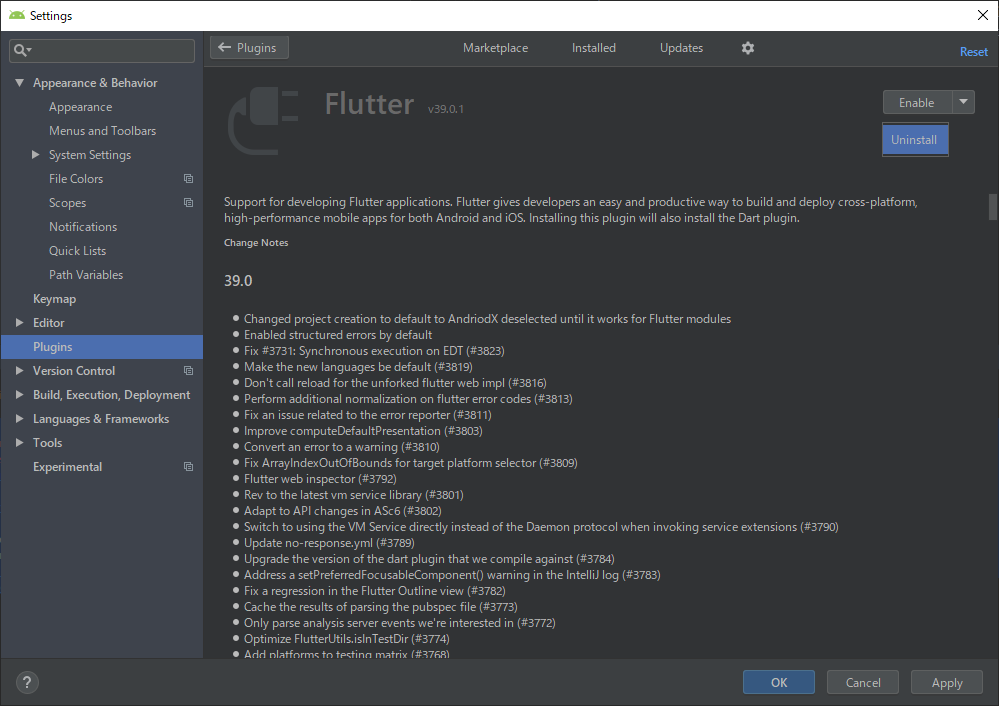The image size is (999, 706).
Task: Click 'Don't call reload for unforked flutter web' note
Action: (x=395, y=382)
